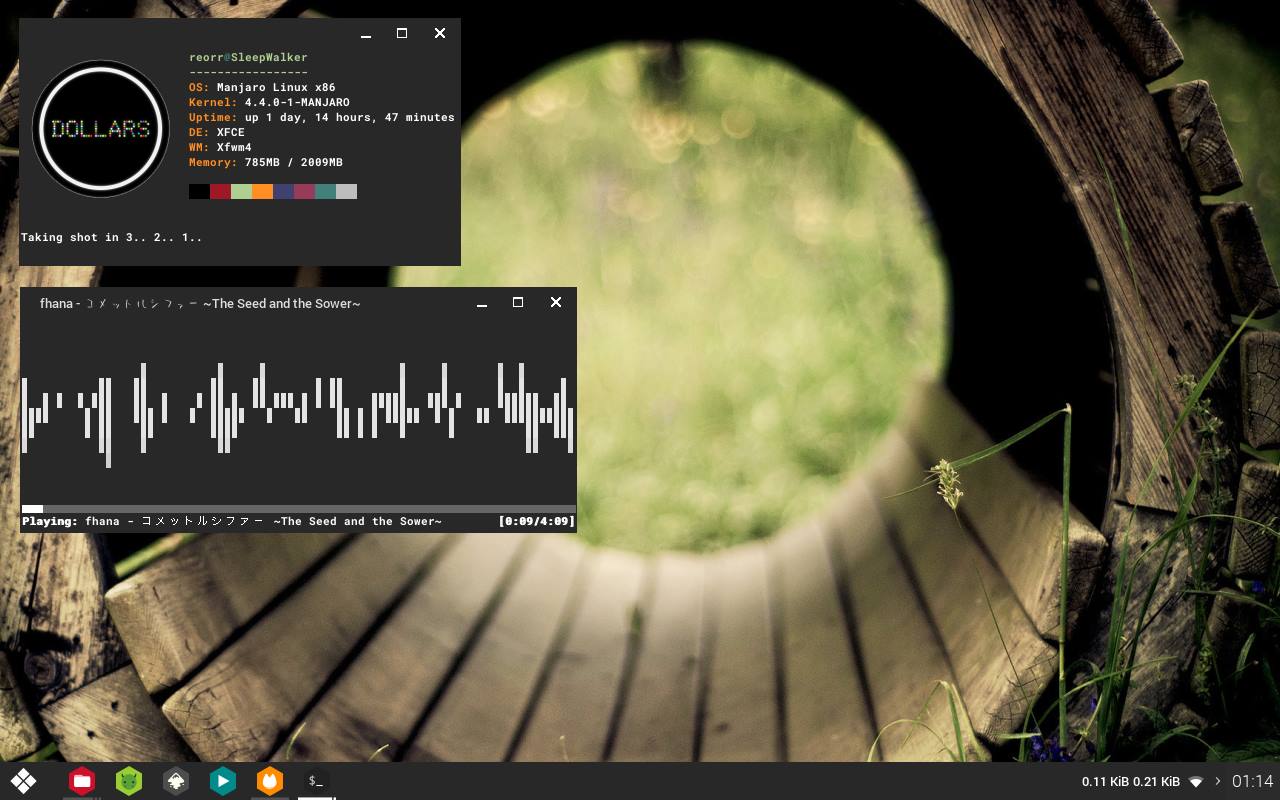This screenshot has width=1280, height=800.
Task: Launch the green monster hexagon app
Action: 129,781
